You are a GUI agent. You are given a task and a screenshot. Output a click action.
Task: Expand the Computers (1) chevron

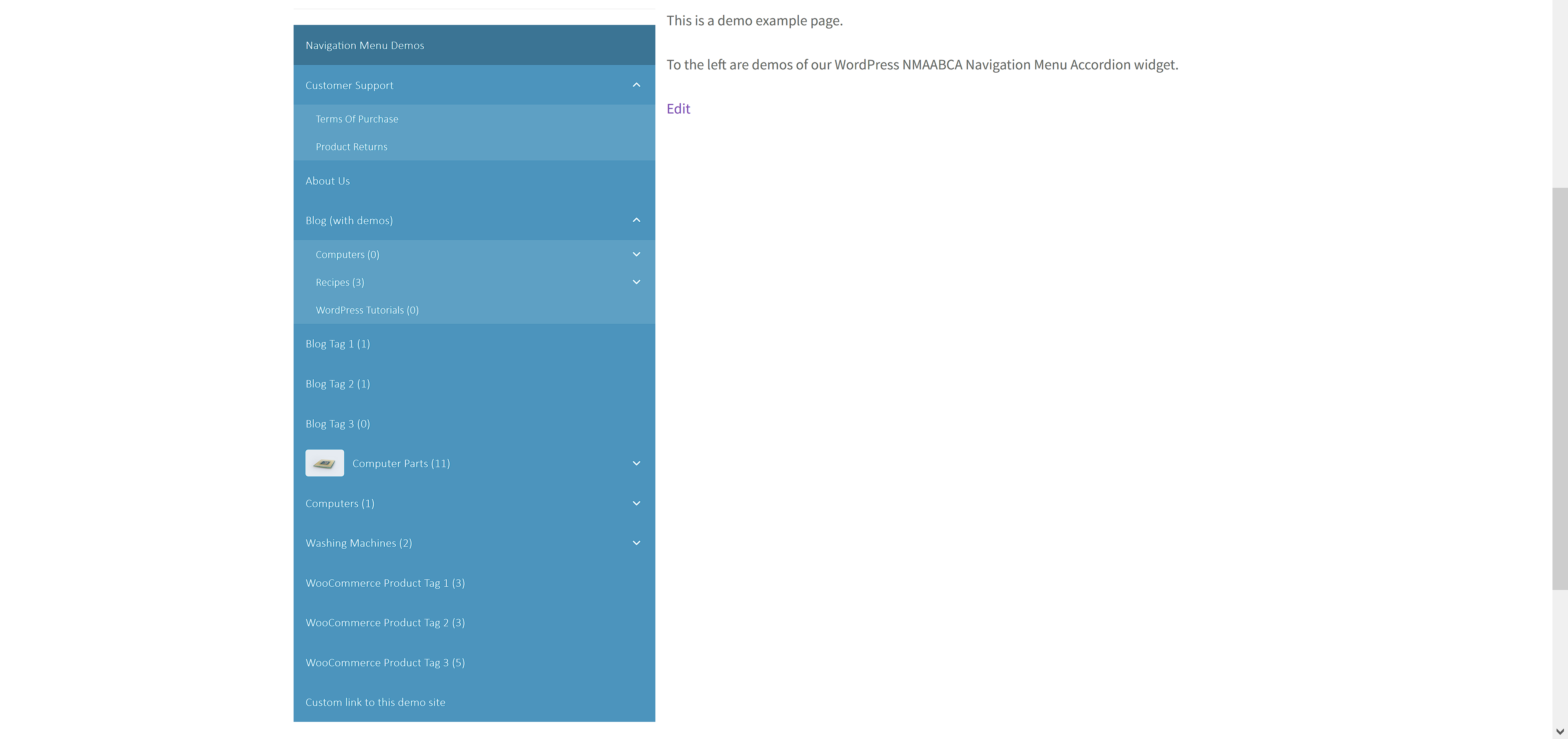[x=636, y=503]
